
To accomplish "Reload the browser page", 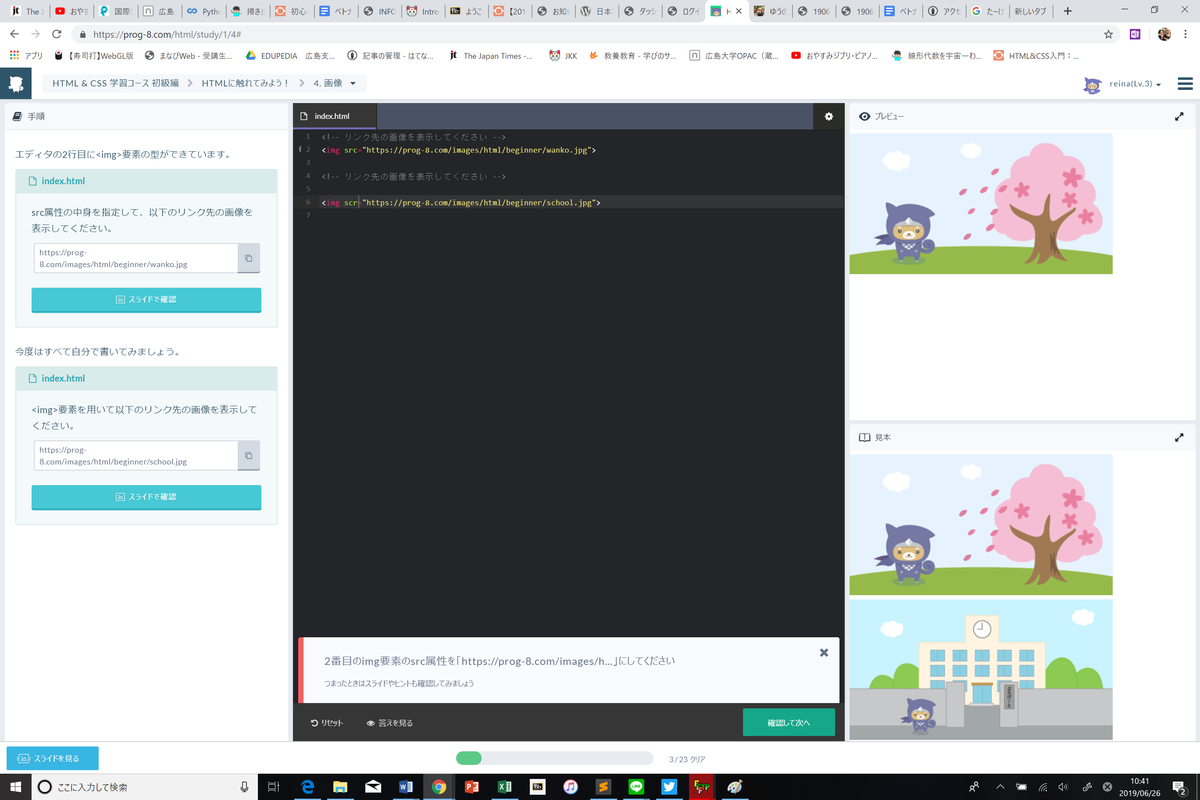I will [59, 33].
